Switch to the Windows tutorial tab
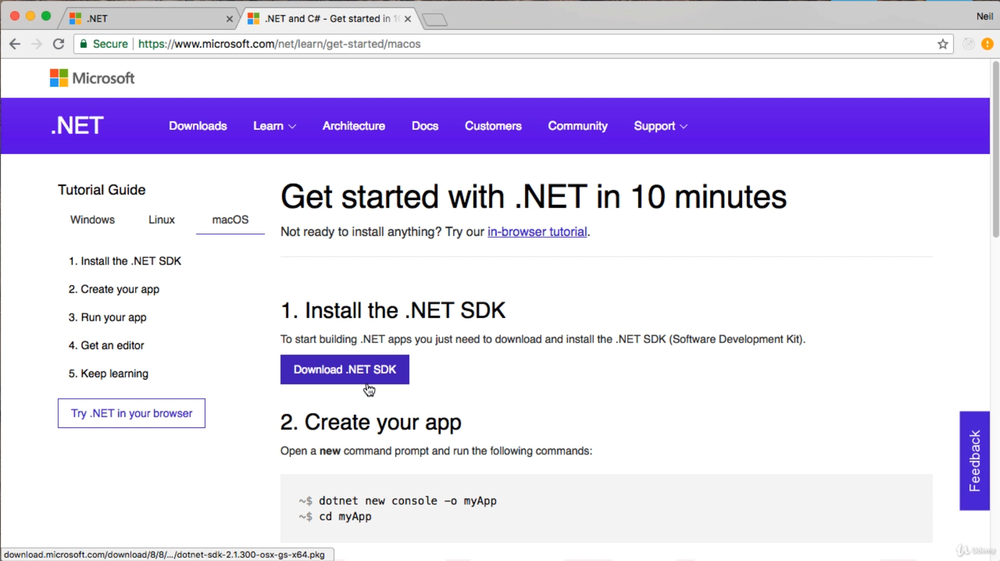1000x561 pixels. [92, 220]
